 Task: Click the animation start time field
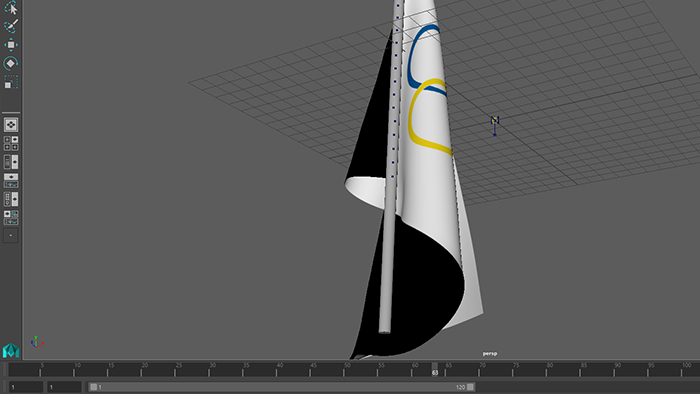[x=26, y=387]
